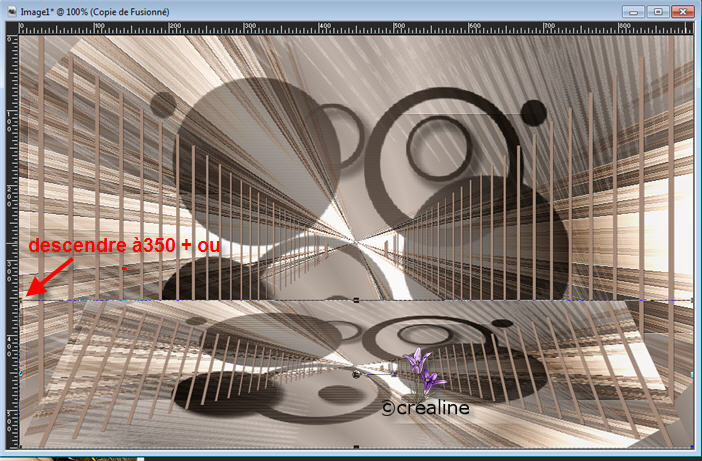Click the top-right selection corner handle
Viewport: 702px width, 461px height.
(692, 300)
